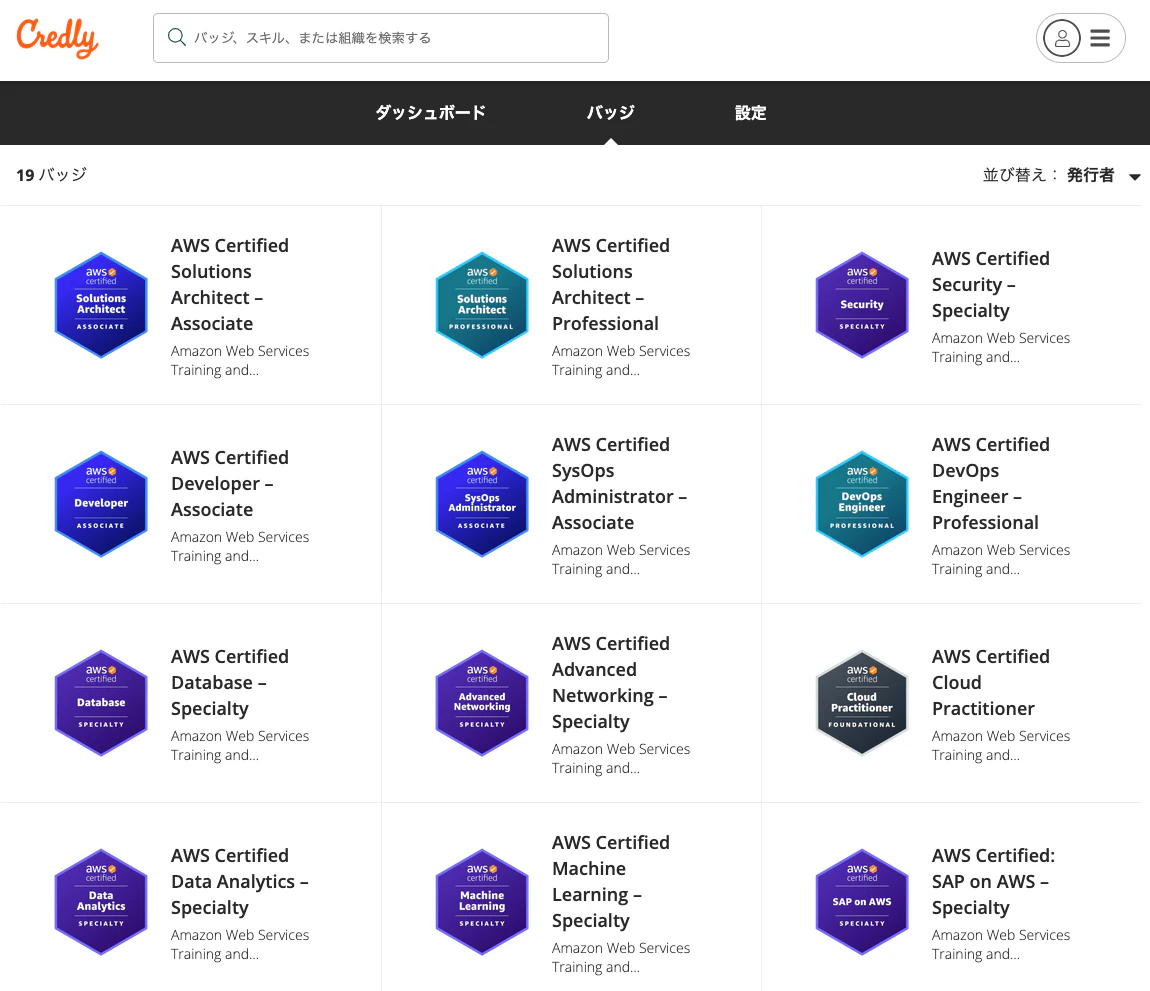Open the Security Specialty badge icon
The height and width of the screenshot is (991, 1150).
point(862,305)
